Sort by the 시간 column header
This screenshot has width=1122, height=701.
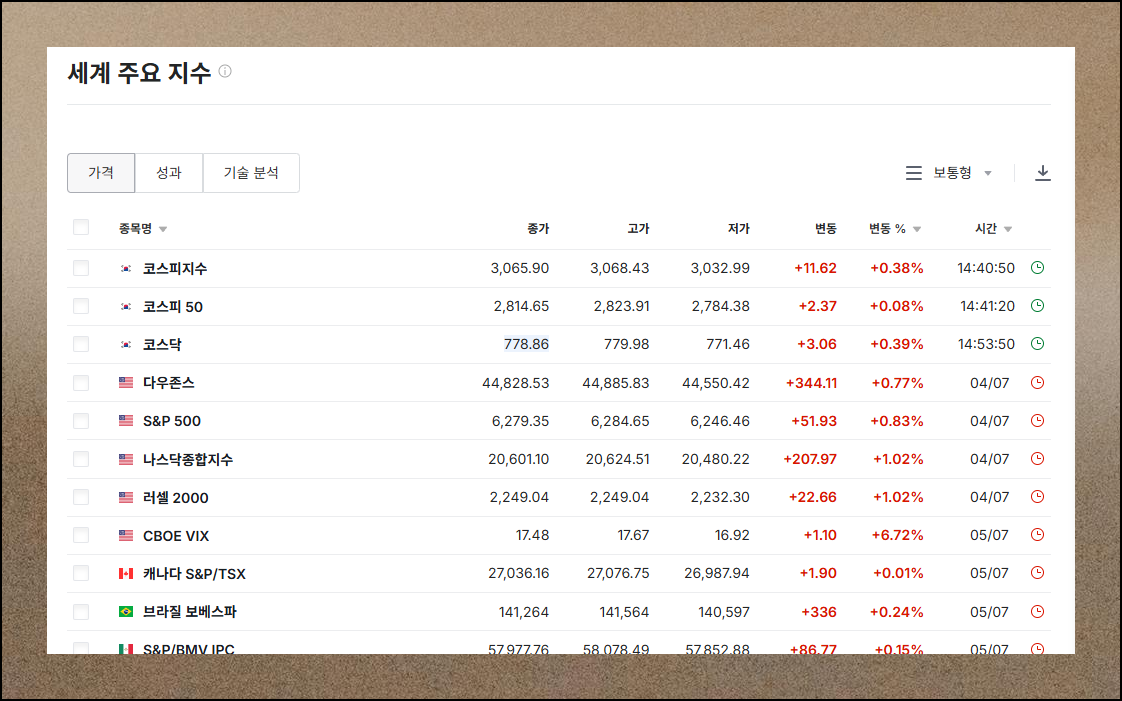993,229
